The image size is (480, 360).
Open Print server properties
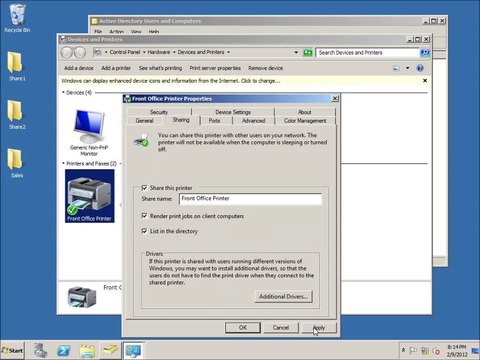[x=215, y=68]
